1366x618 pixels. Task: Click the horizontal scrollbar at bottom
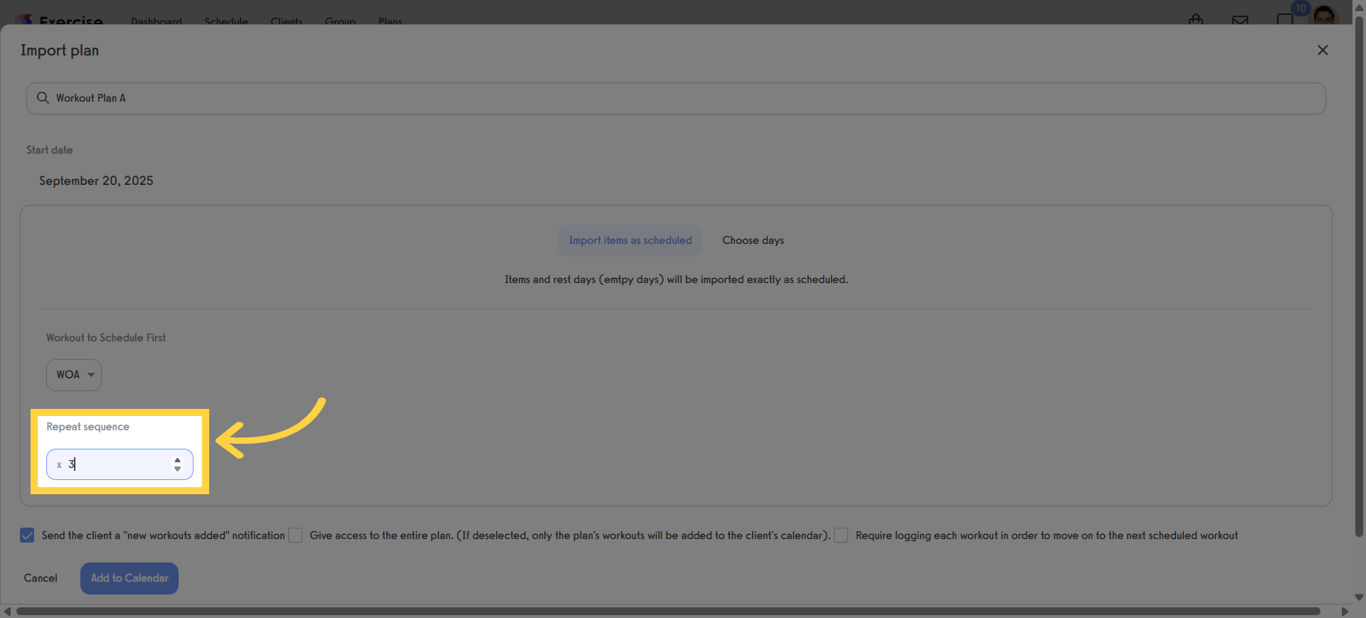tap(668, 611)
